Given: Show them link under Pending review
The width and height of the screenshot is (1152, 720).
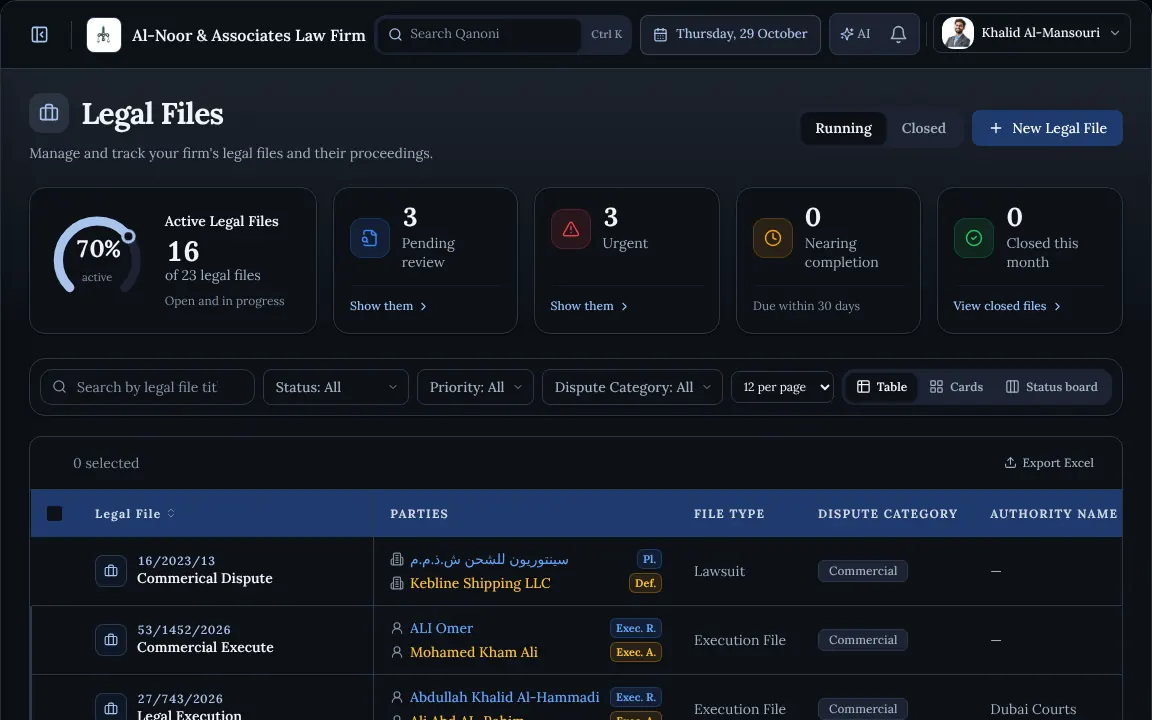Looking at the screenshot, I should [388, 306].
